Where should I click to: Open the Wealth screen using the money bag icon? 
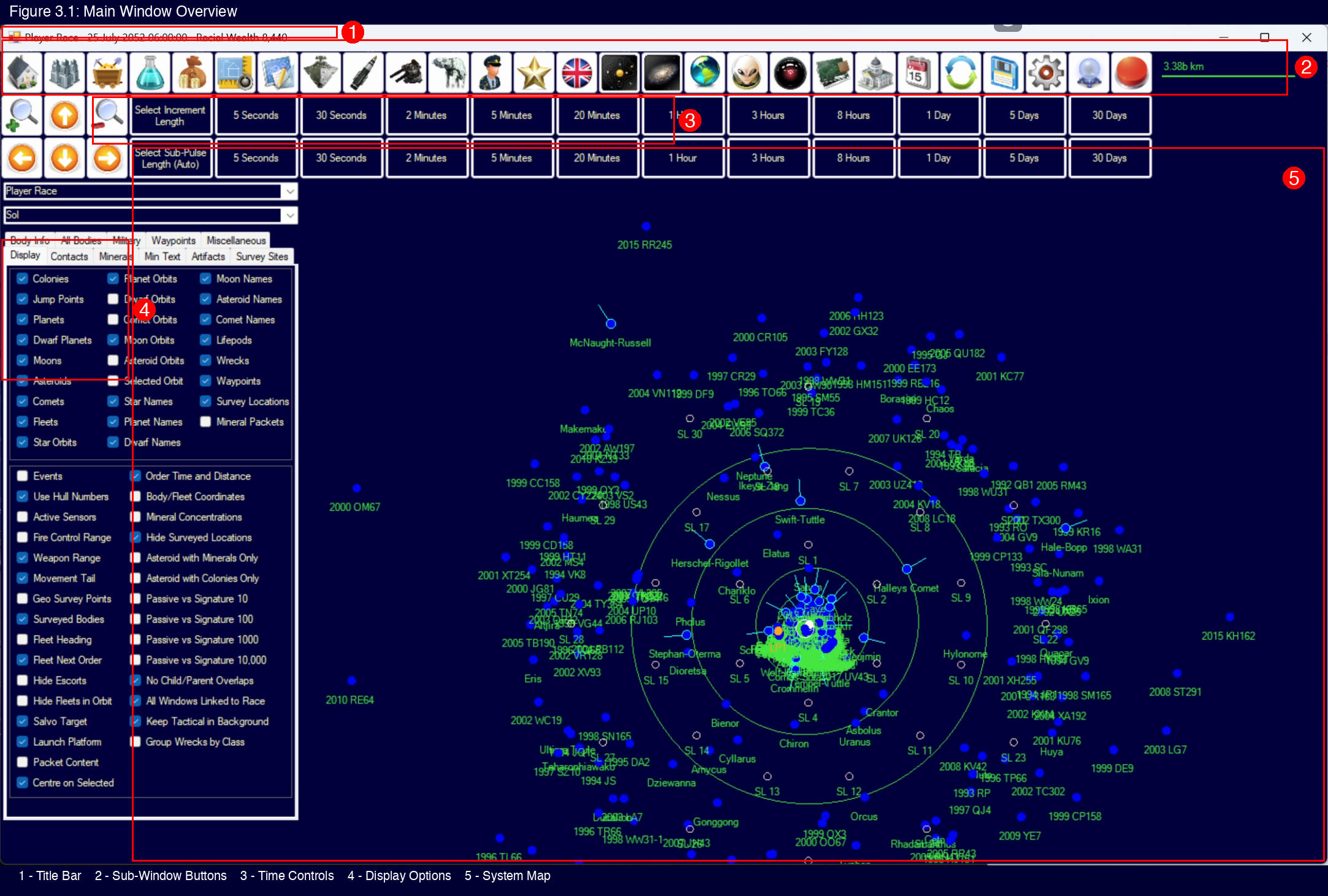pyautogui.click(x=193, y=72)
